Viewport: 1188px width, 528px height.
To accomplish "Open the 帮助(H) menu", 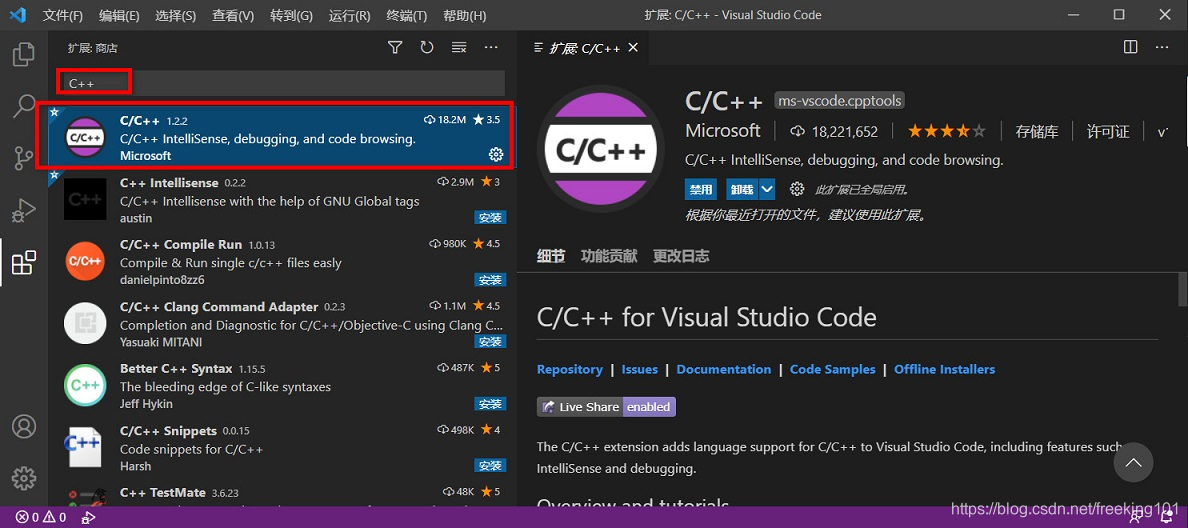I will 464,15.
